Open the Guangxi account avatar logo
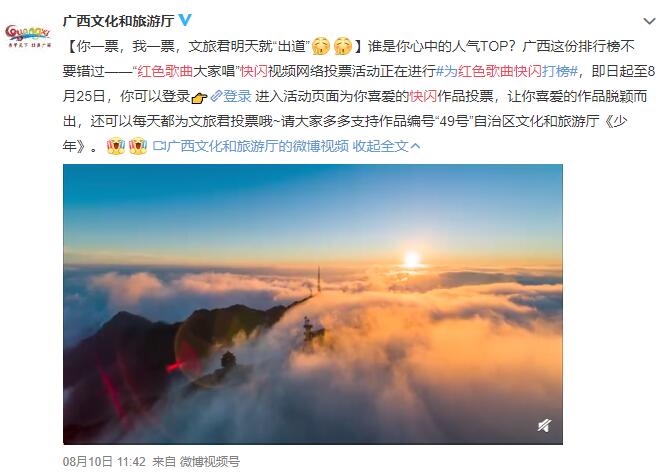This screenshot has height=475, width=661. coord(28,35)
